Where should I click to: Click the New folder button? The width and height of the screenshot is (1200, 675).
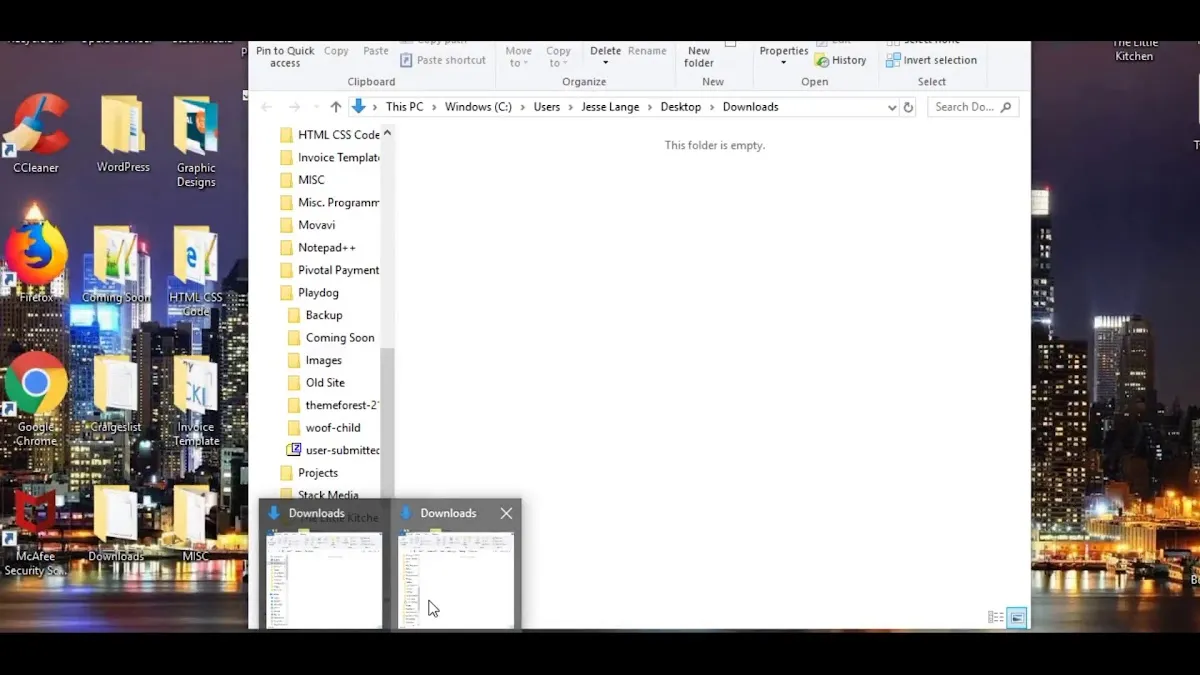699,57
